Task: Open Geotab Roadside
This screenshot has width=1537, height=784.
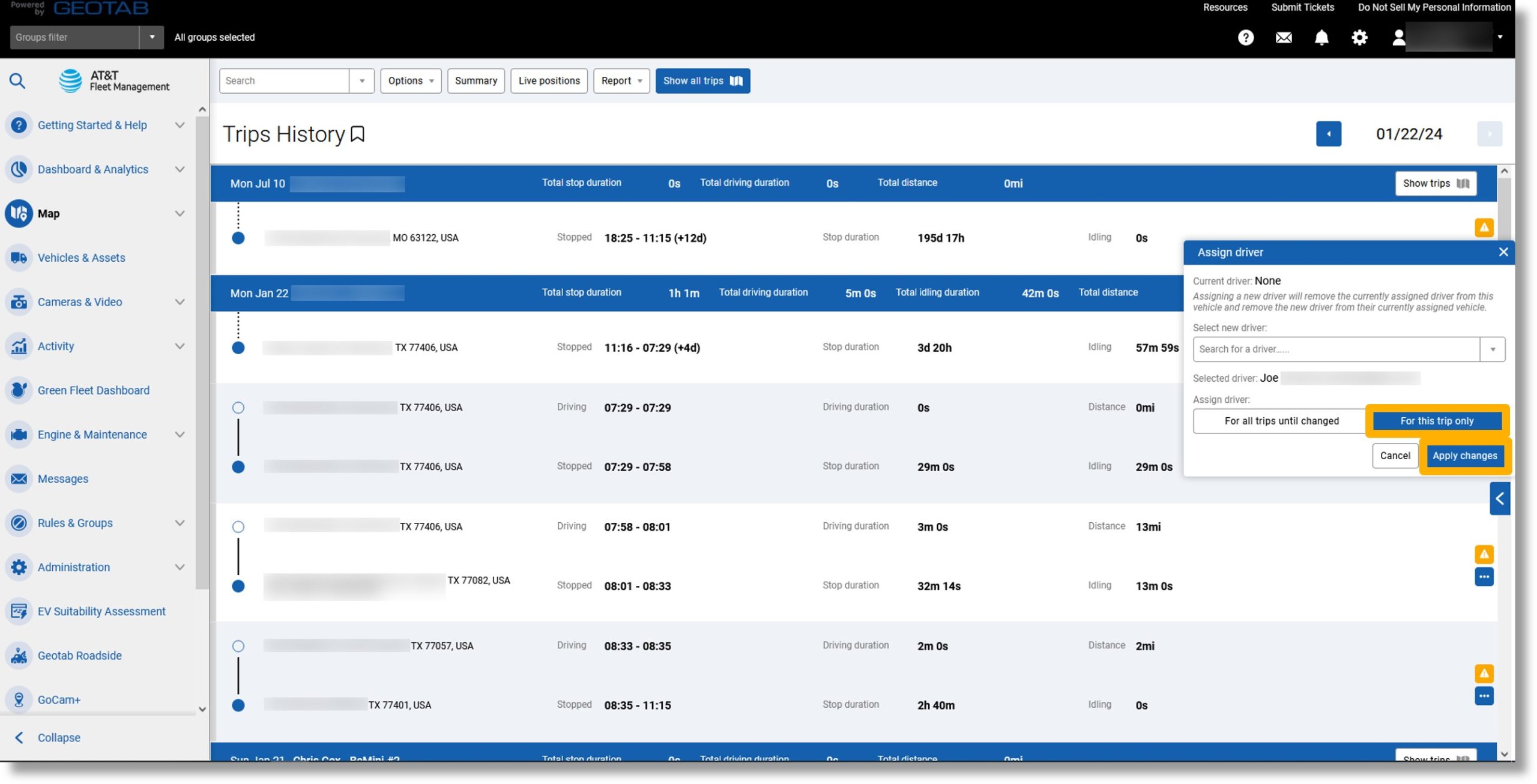Action: pos(80,656)
